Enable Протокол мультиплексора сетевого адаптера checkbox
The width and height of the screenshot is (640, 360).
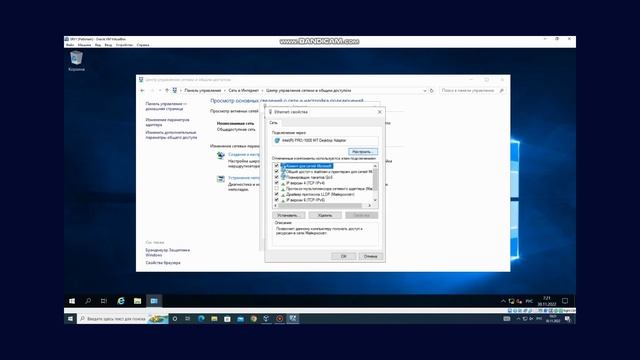click(276, 189)
